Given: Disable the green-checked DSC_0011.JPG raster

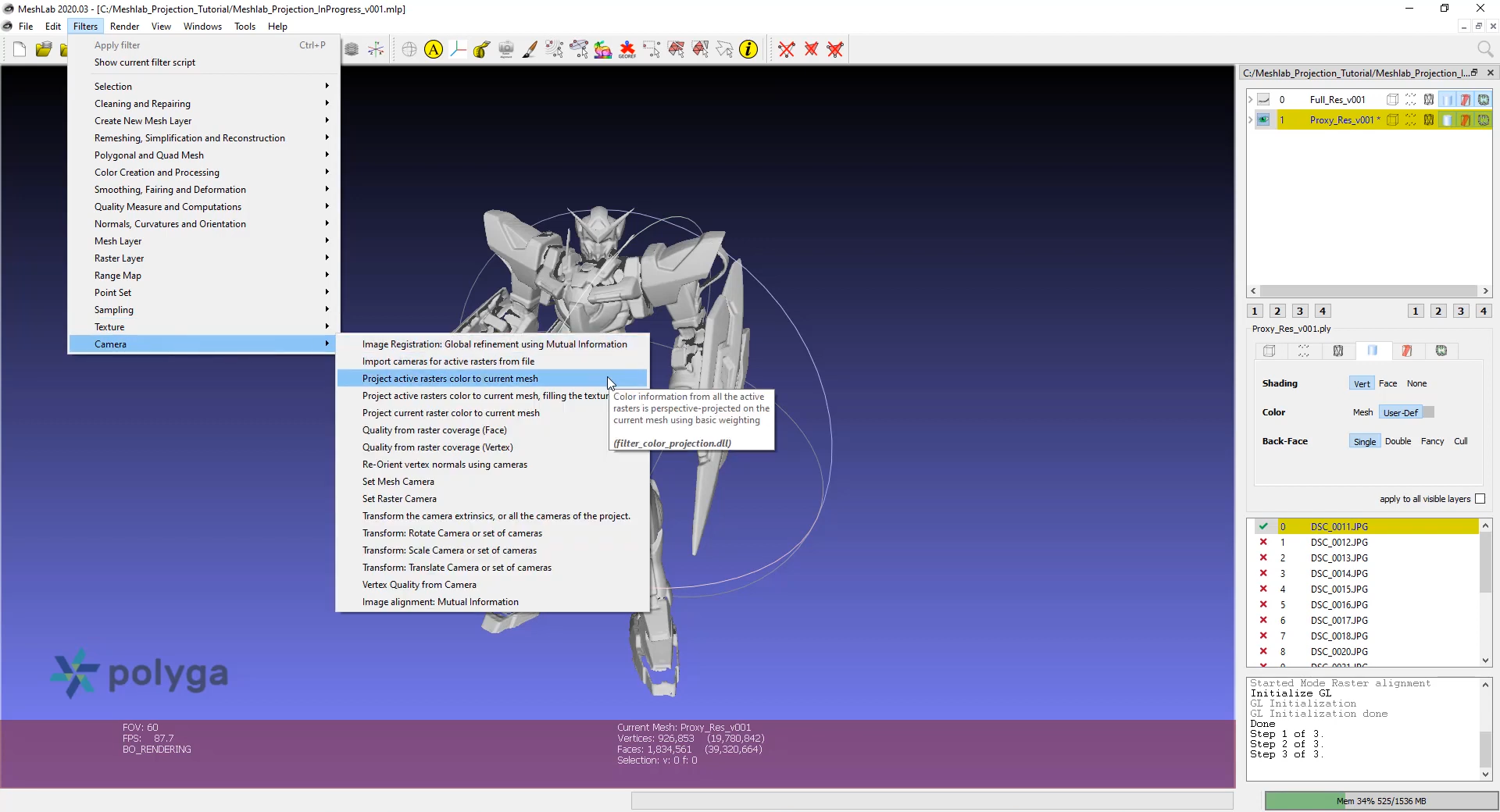Looking at the screenshot, I should [x=1263, y=527].
